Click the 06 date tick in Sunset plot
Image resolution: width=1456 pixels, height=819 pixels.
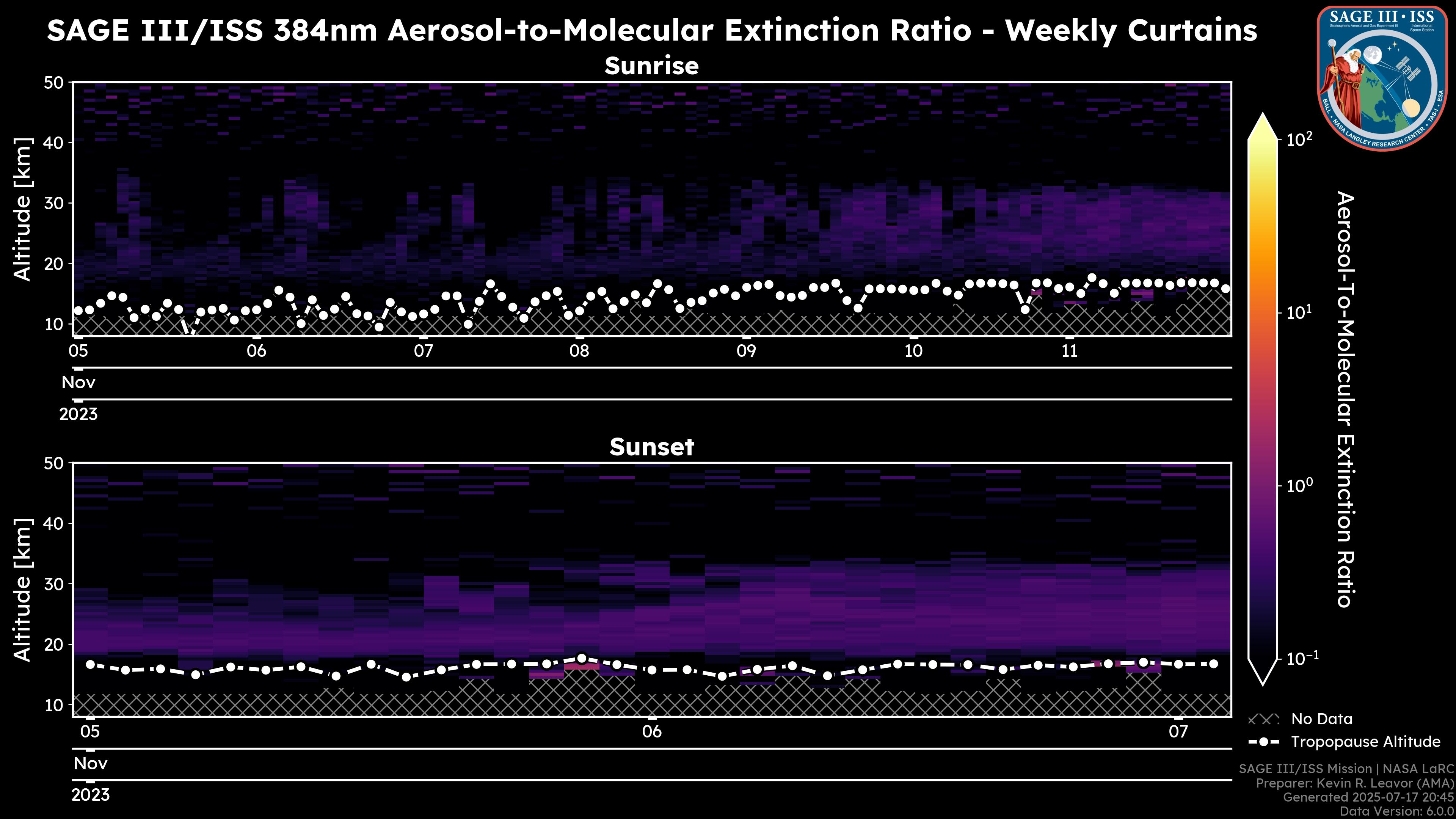(652, 732)
